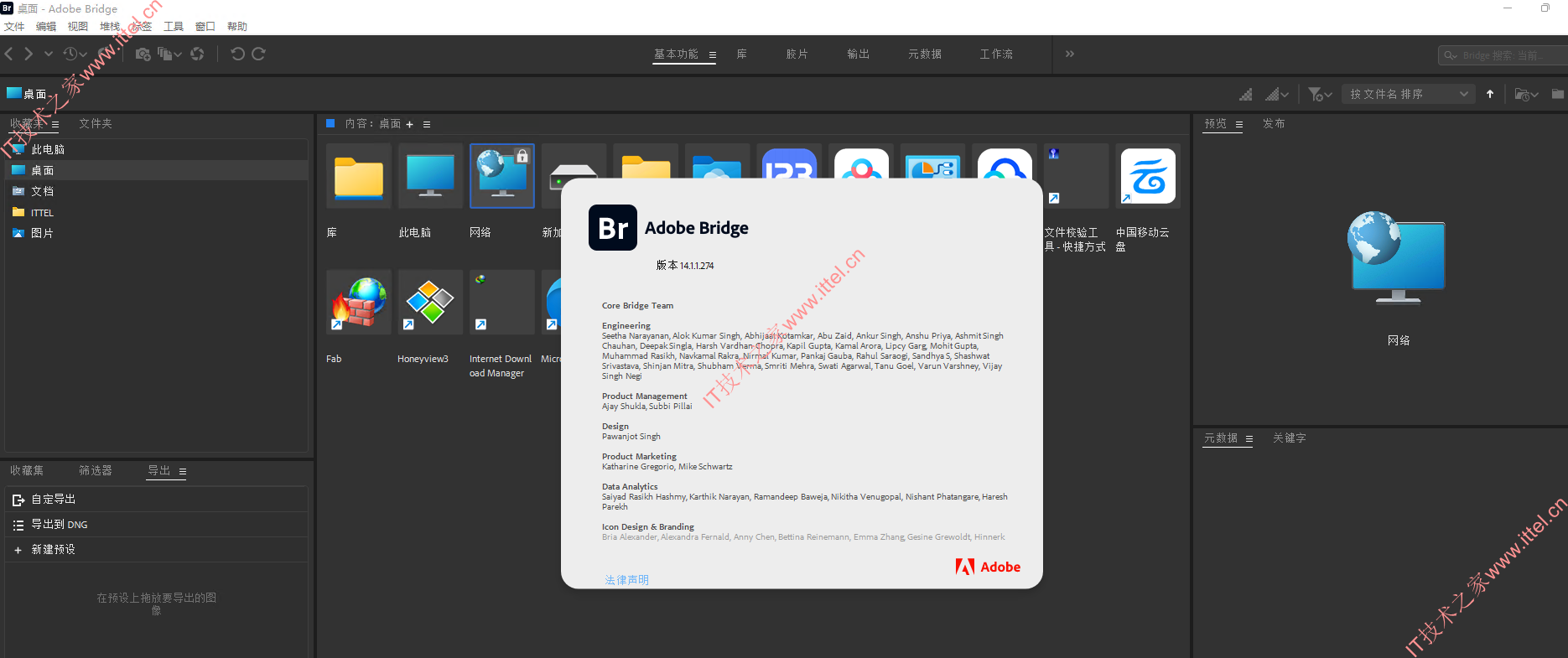1568x658 pixels.
Task: Switch to the 输出 workspace
Action: 859,54
